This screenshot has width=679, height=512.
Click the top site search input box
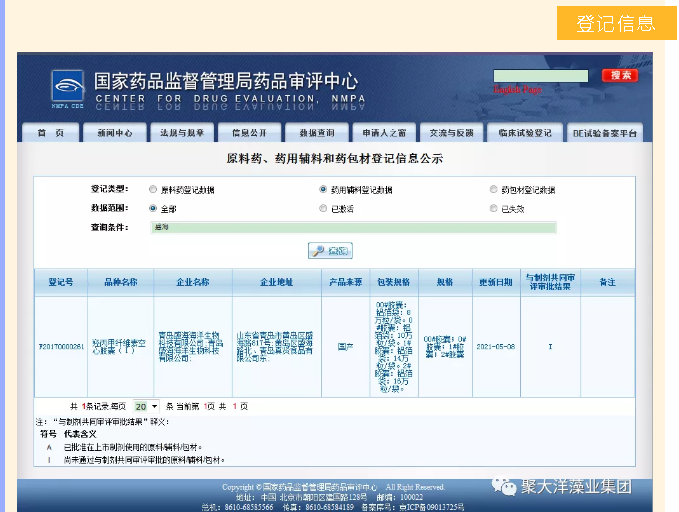(540, 76)
